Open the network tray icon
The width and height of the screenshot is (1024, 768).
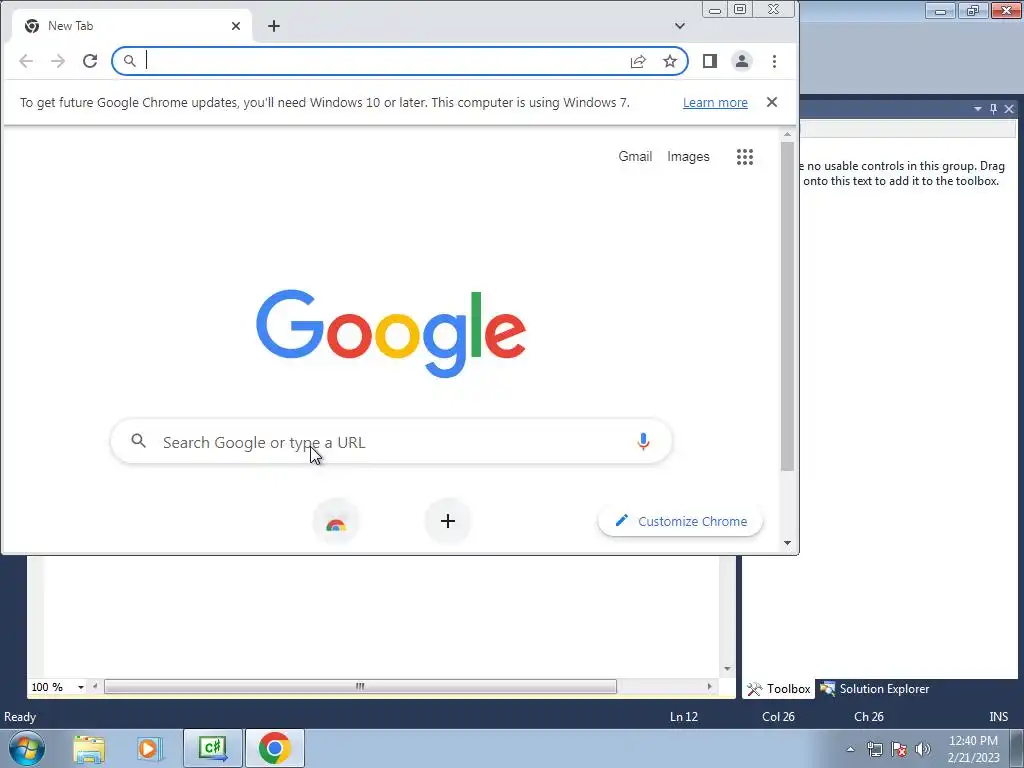[874, 749]
